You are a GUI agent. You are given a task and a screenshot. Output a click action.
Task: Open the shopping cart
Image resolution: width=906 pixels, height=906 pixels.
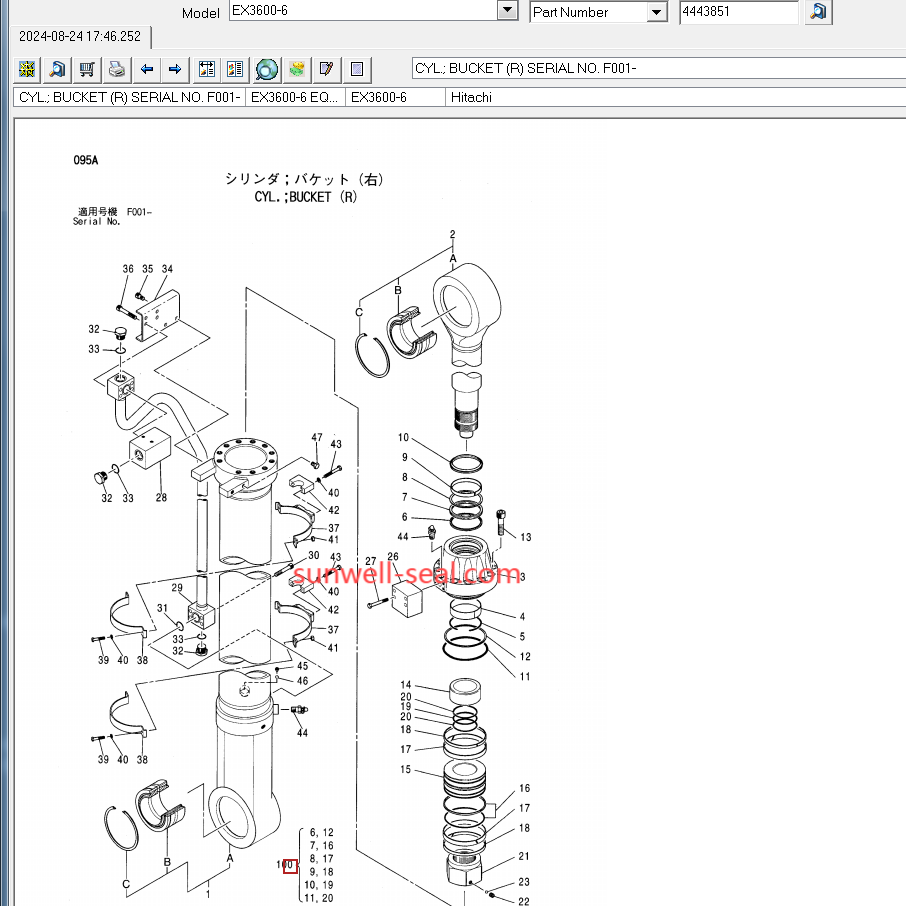[x=87, y=69]
